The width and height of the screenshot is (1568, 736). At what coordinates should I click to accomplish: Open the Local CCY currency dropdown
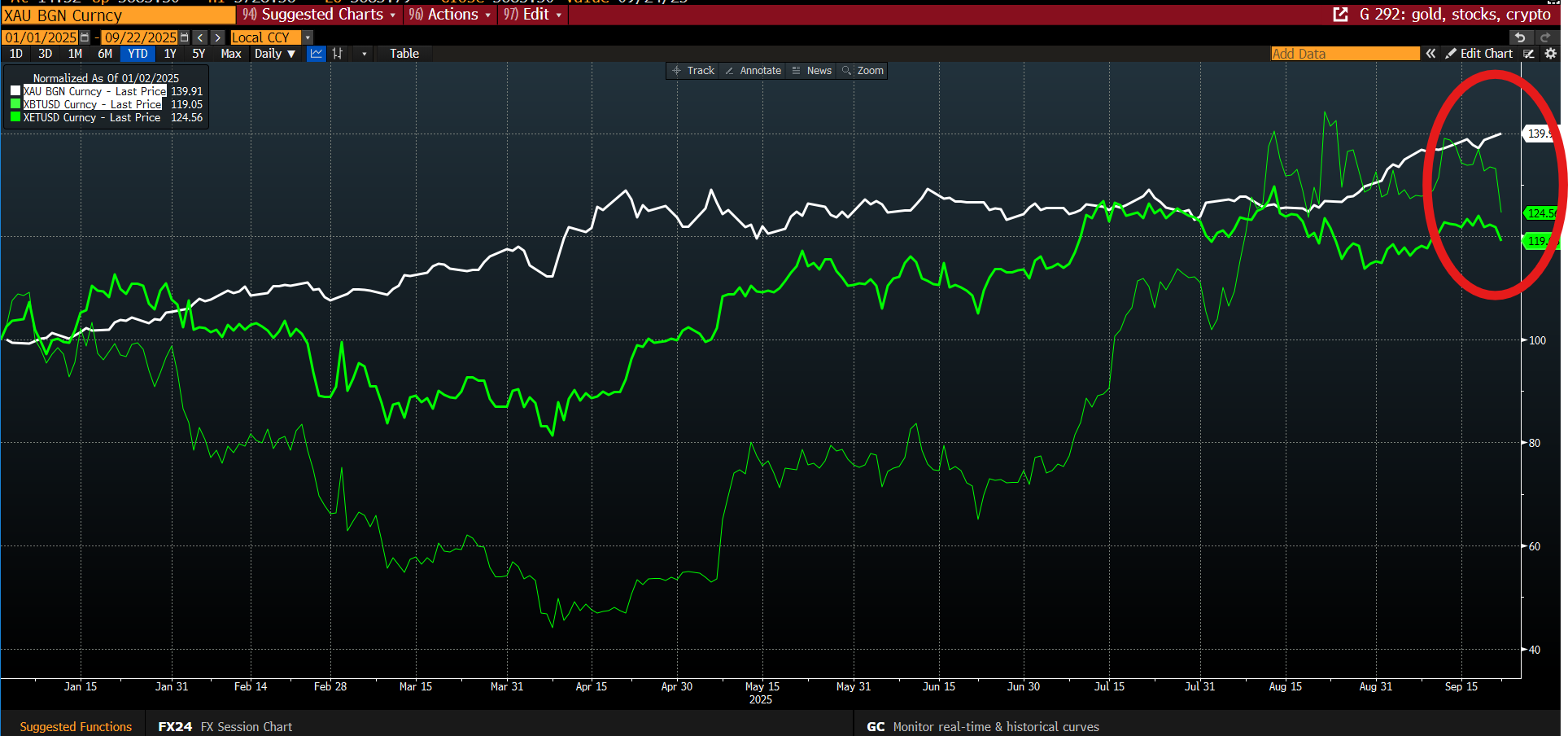[308, 37]
